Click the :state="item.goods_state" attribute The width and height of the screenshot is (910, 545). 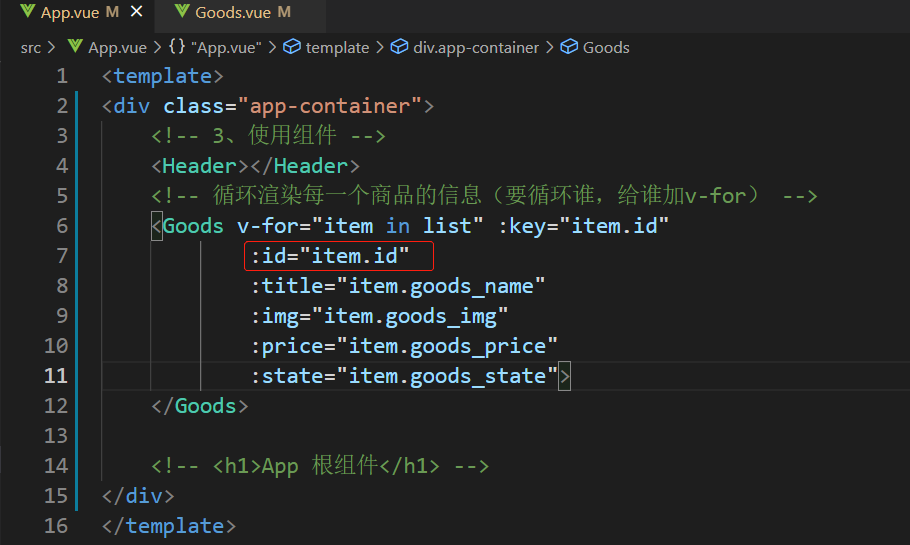[405, 376]
